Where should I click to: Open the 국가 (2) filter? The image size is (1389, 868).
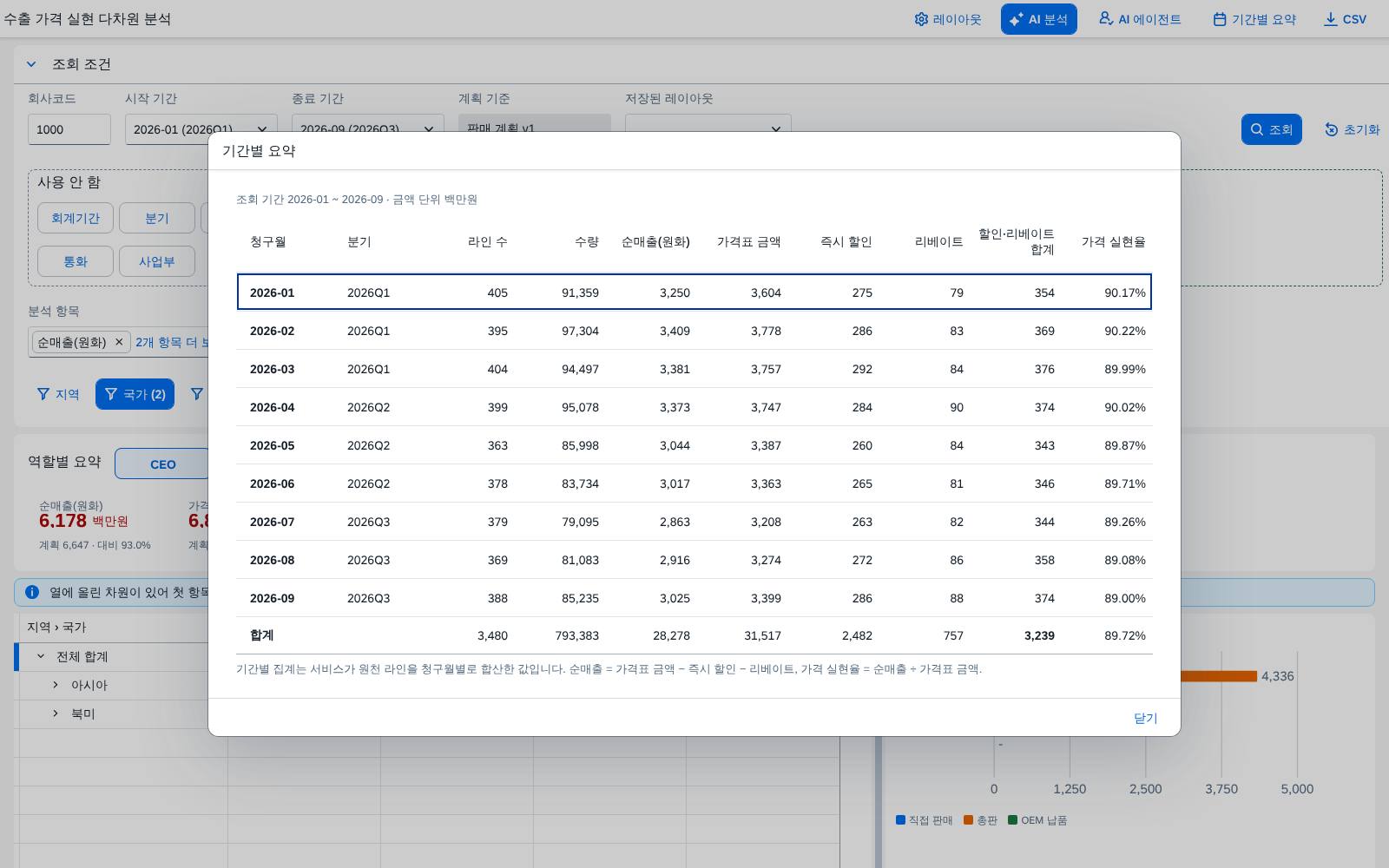click(135, 394)
